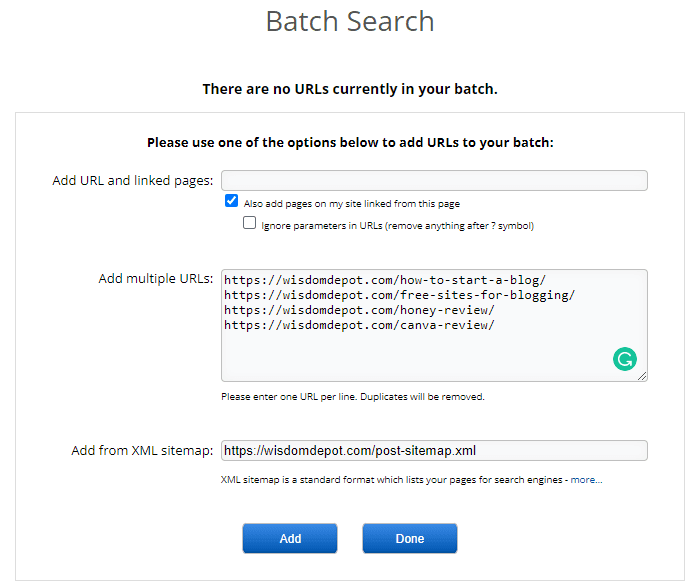Click the free-sites-for-blogging URL line
The height and width of the screenshot is (586, 690).
click(x=400, y=295)
